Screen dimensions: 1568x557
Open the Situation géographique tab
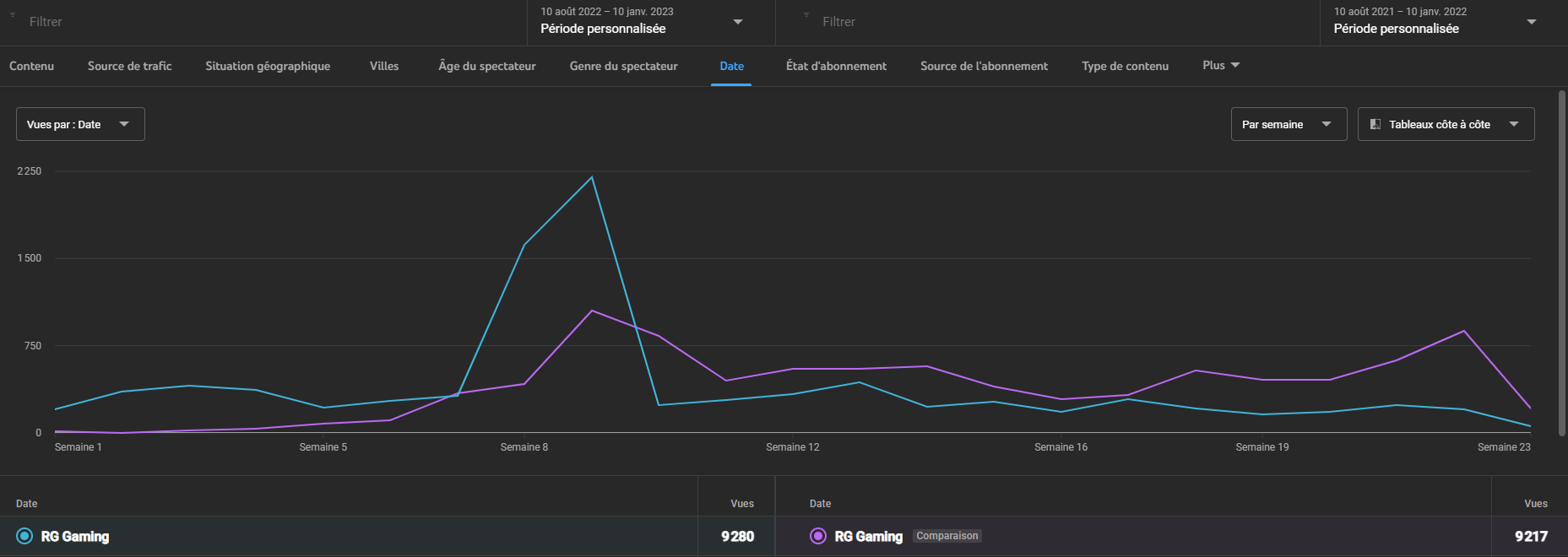[x=268, y=66]
